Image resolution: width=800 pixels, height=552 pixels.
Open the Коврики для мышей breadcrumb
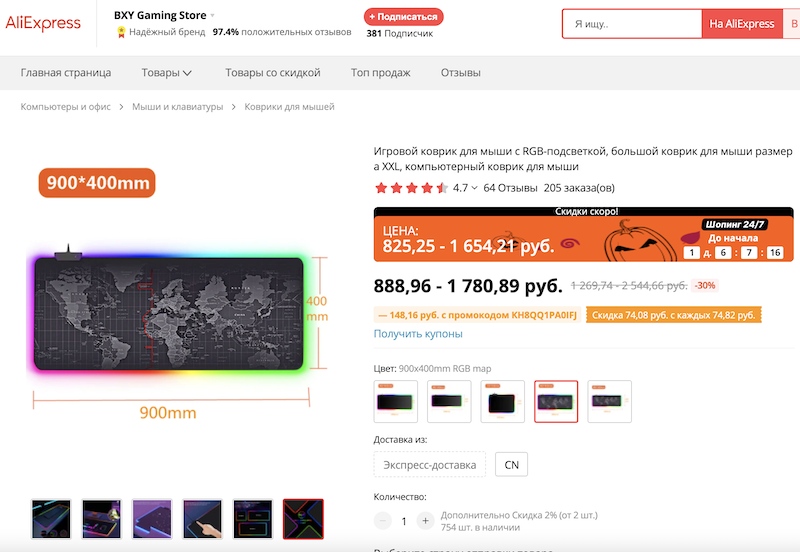click(289, 107)
